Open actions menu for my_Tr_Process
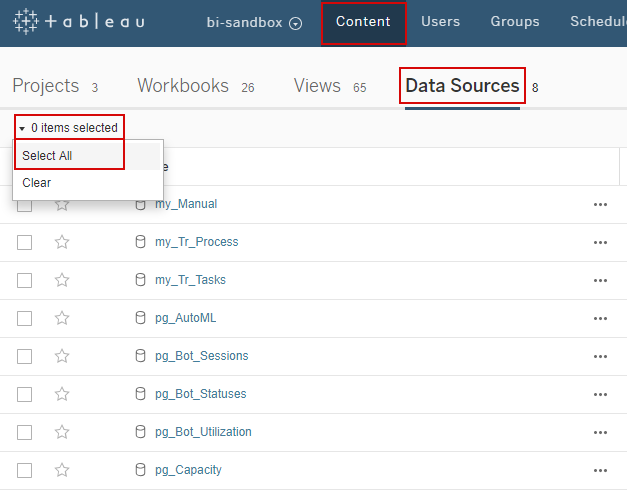 click(600, 242)
